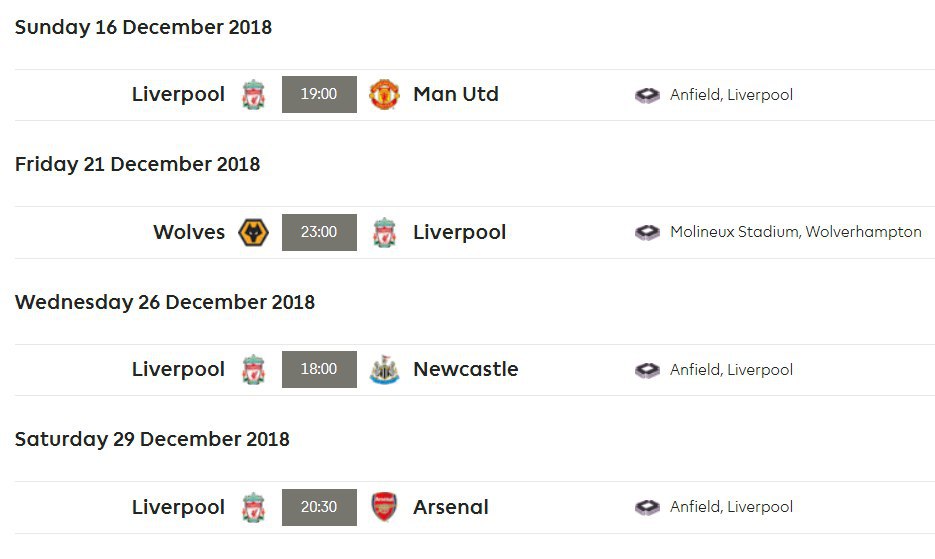Click Liverpool crest in the Man Utd fixture
This screenshot has height=559, width=935.
click(253, 94)
